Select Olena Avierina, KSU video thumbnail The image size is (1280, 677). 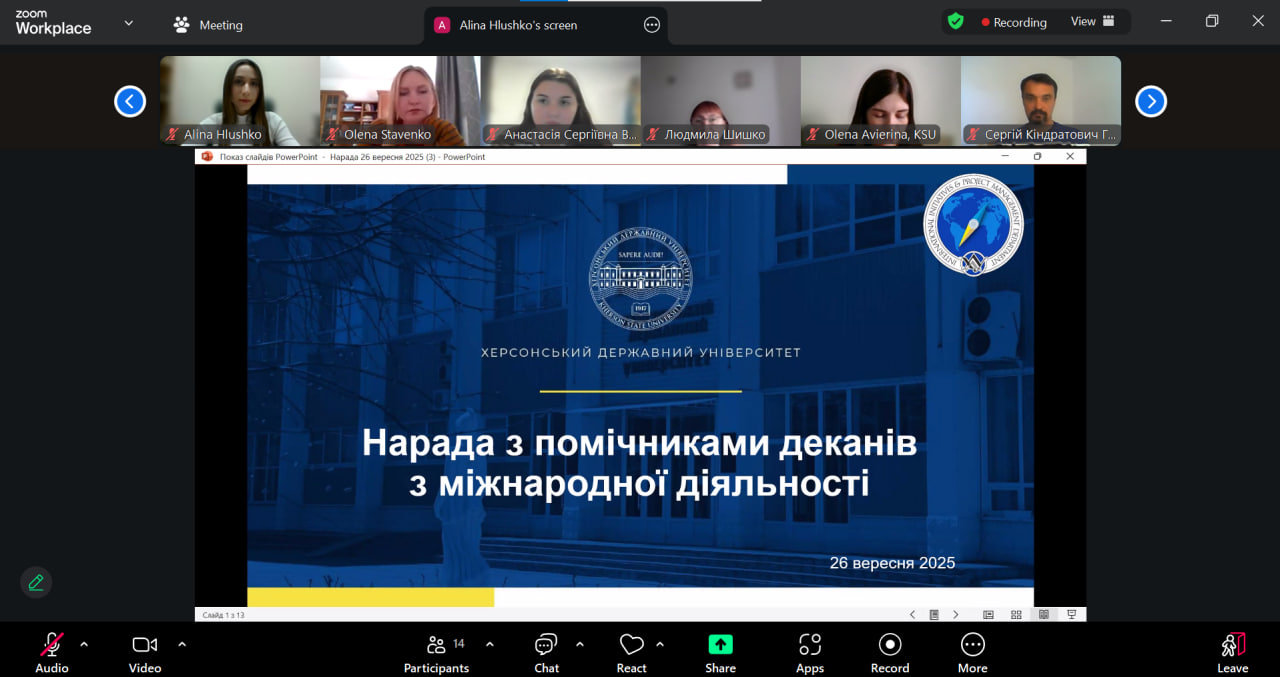click(880, 101)
